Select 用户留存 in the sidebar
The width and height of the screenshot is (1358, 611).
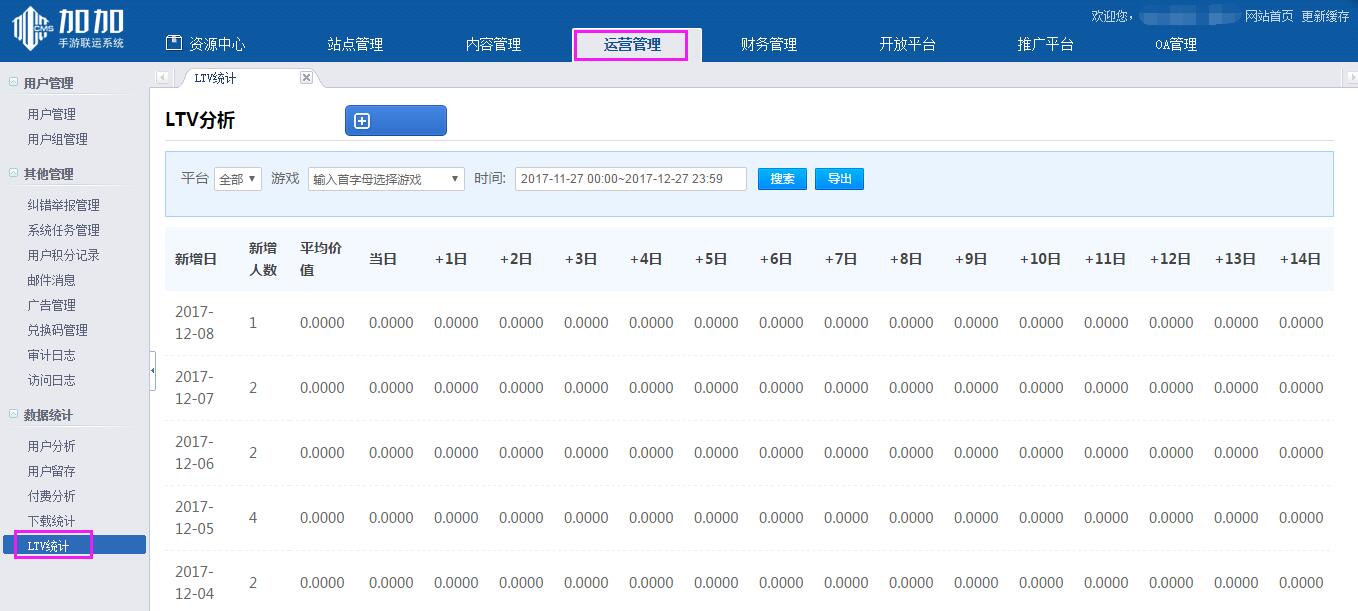(51, 471)
